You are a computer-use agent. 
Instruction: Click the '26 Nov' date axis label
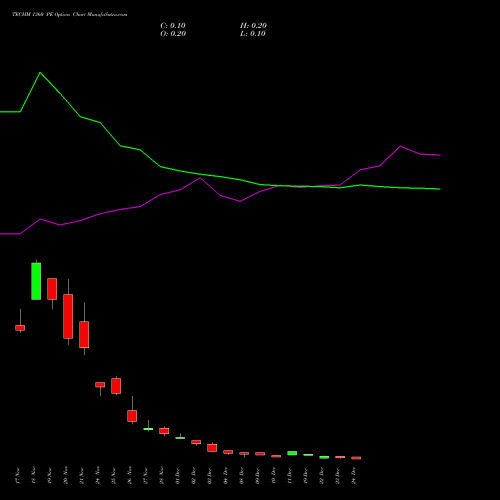[x=130, y=475]
